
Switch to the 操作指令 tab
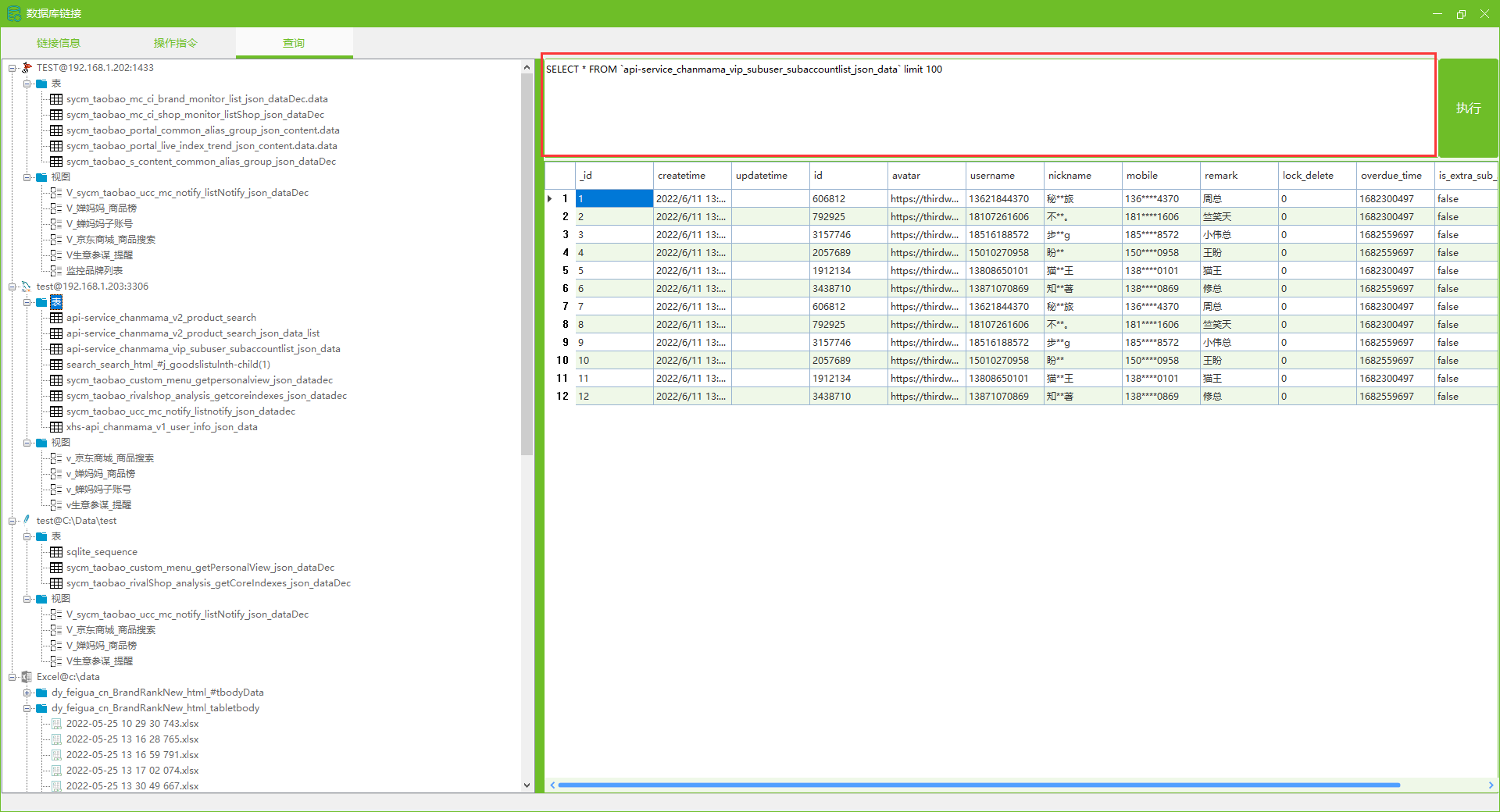pyautogui.click(x=176, y=43)
